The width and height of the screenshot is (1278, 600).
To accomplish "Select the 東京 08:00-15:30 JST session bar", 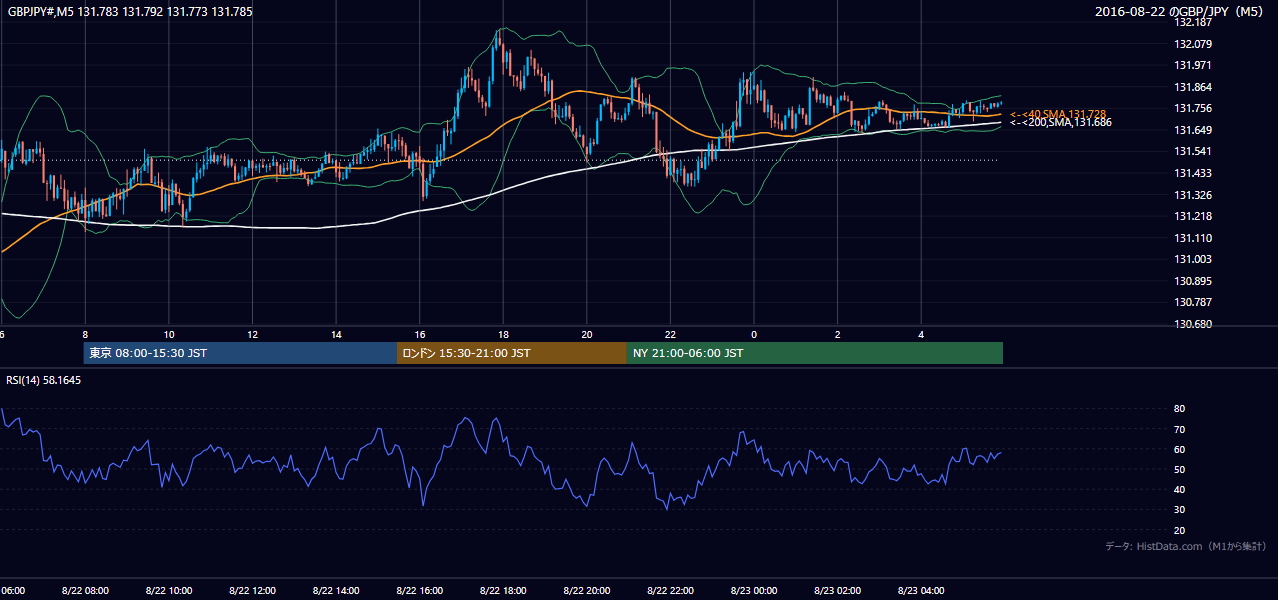I will [240, 353].
